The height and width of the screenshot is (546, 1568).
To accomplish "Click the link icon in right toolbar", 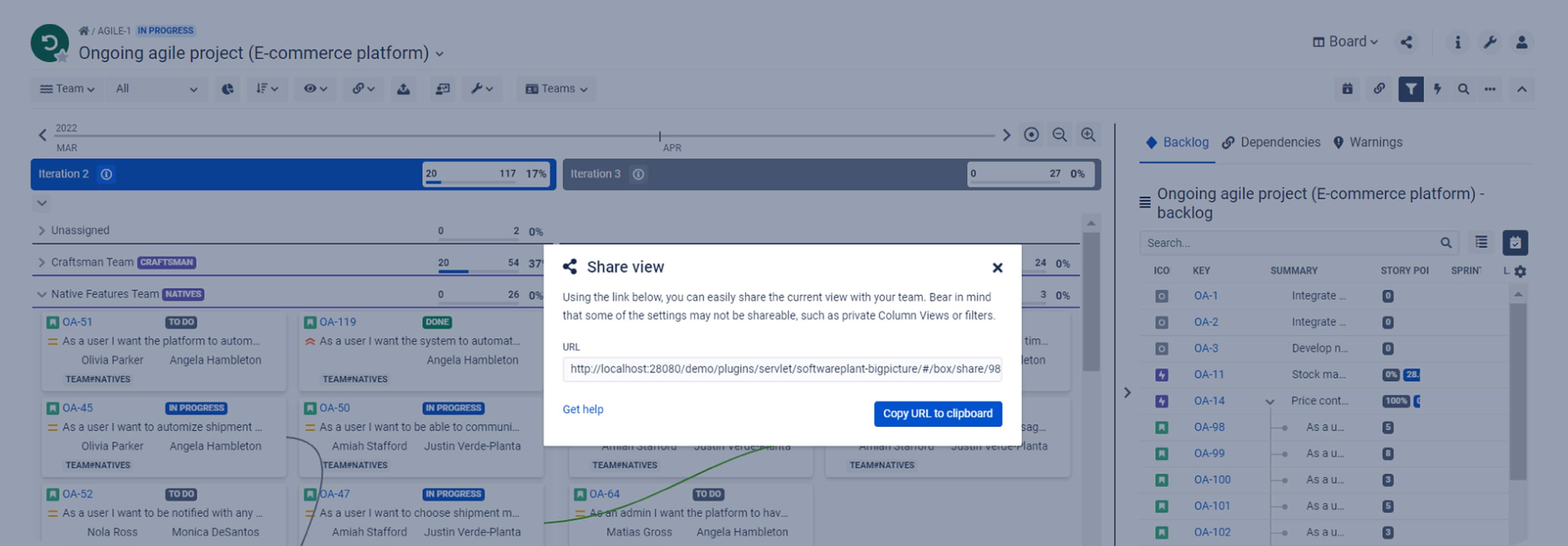I will click(x=1379, y=89).
